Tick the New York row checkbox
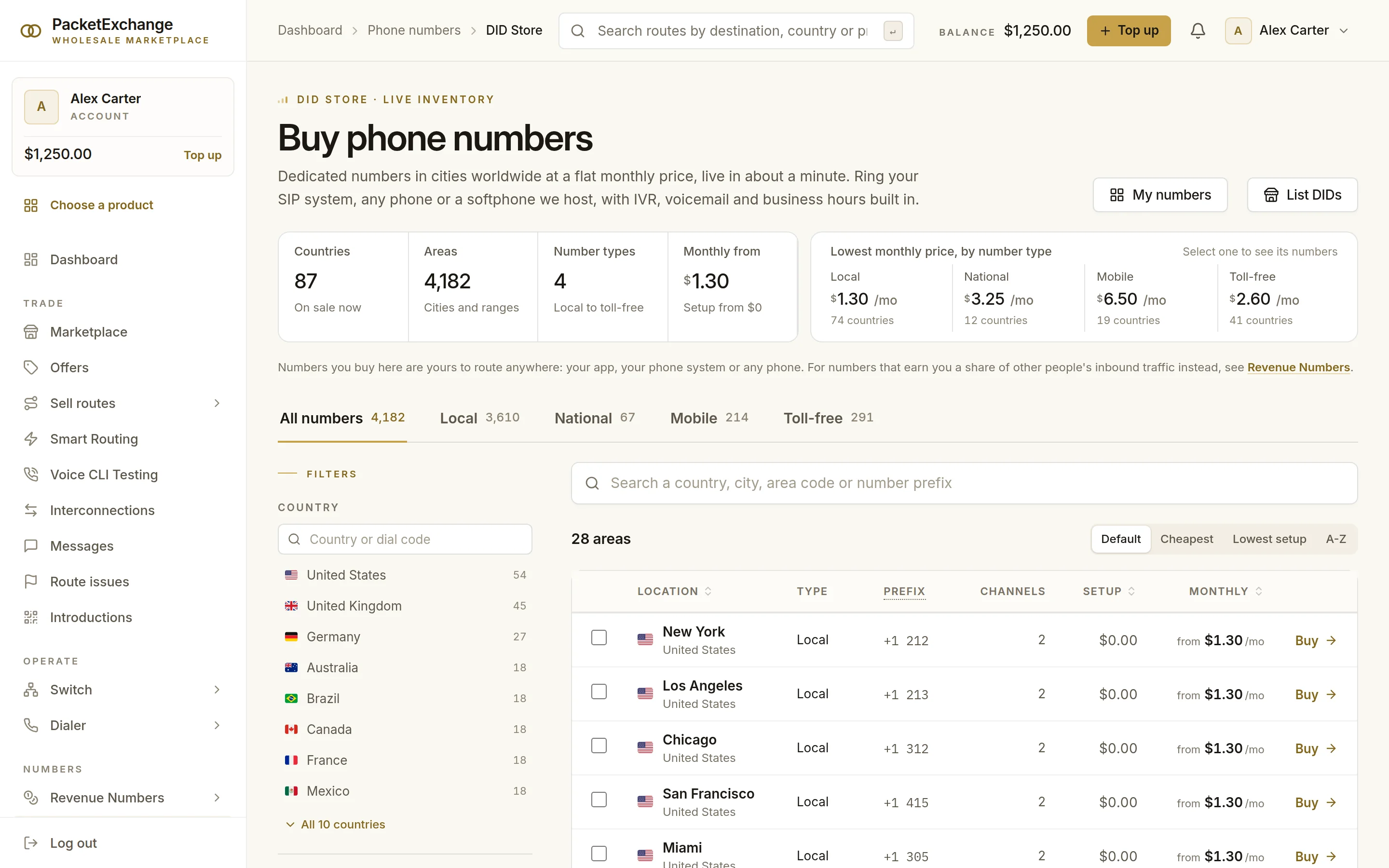 pos(599,637)
